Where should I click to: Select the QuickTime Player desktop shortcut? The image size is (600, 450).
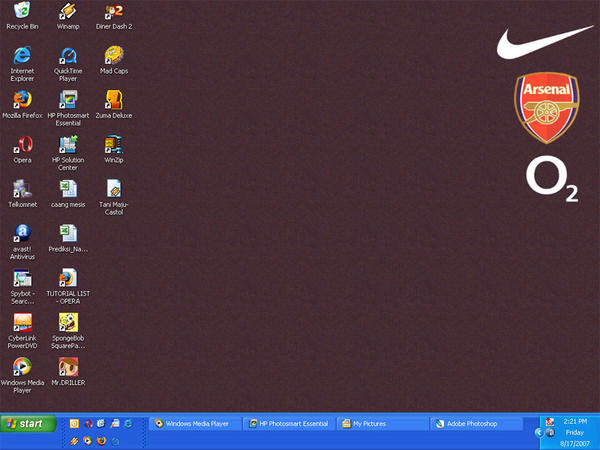(x=68, y=64)
